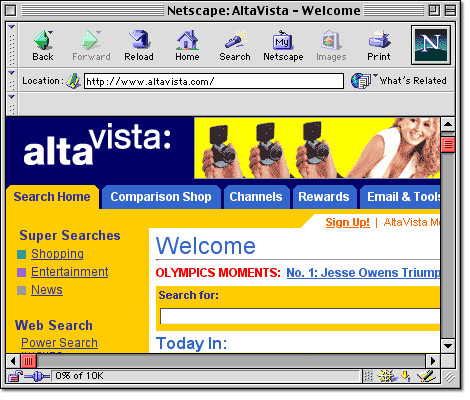Click the Sign Up! link

[x=348, y=222]
